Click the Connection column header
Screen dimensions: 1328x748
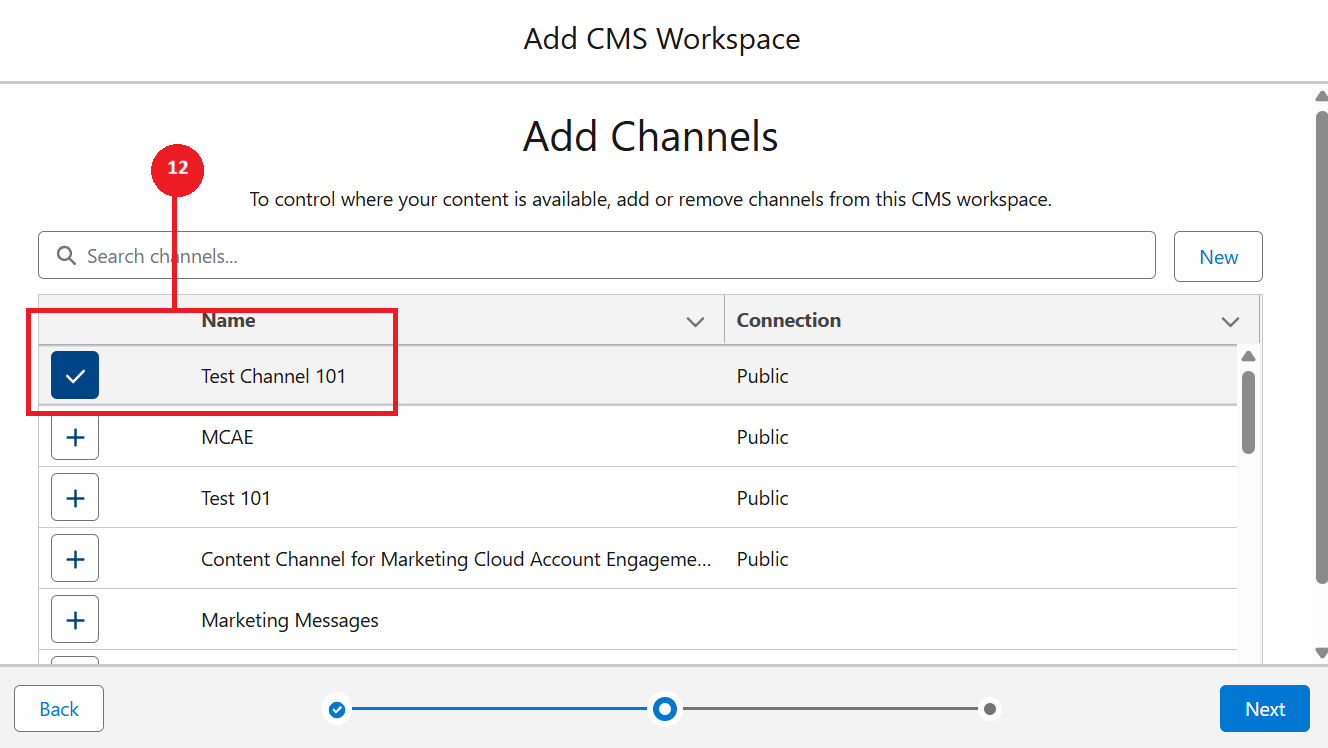coord(788,320)
